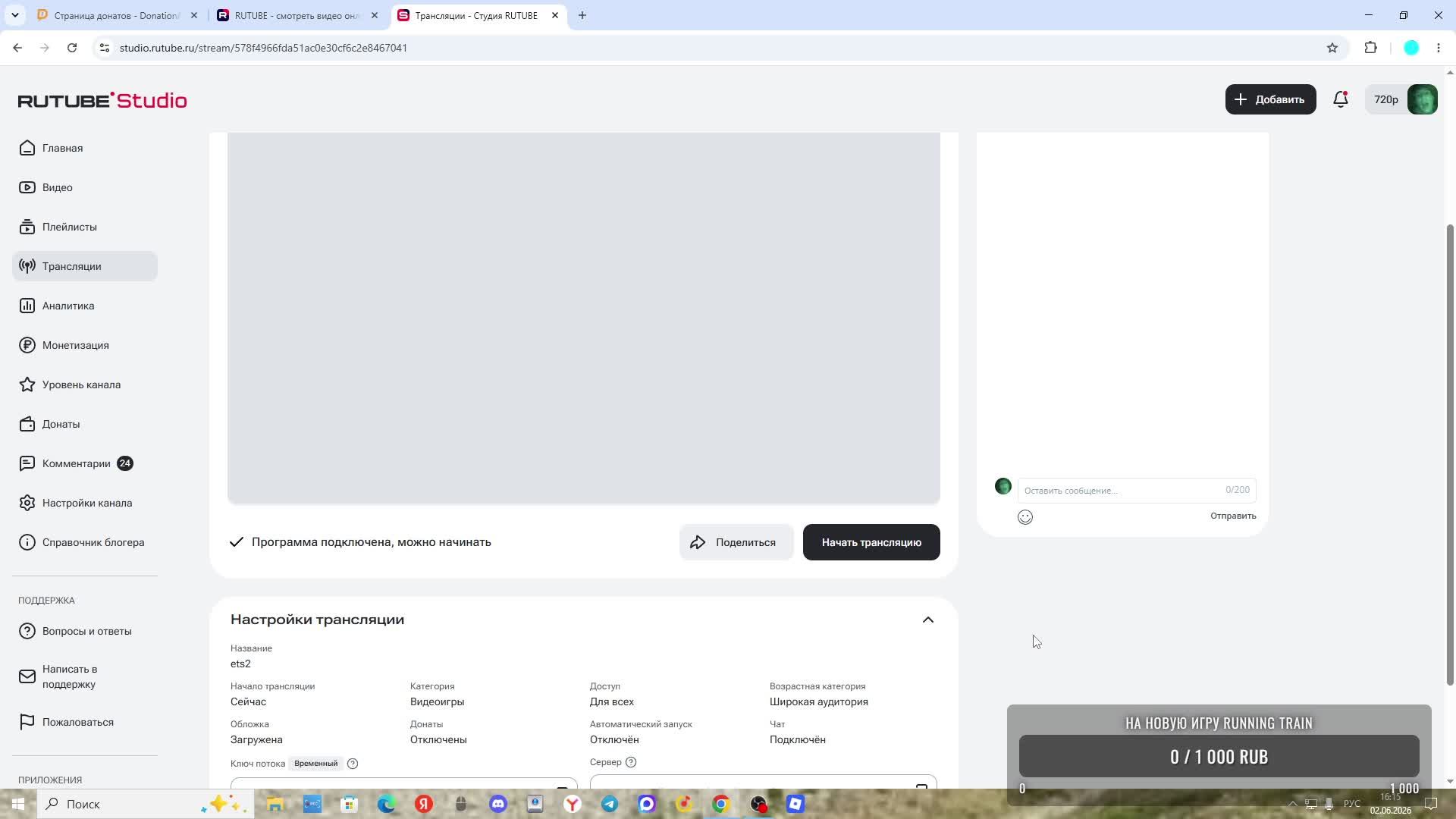The width and height of the screenshot is (1456, 819).
Task: Open the Главная home icon in sidebar
Action: [27, 148]
